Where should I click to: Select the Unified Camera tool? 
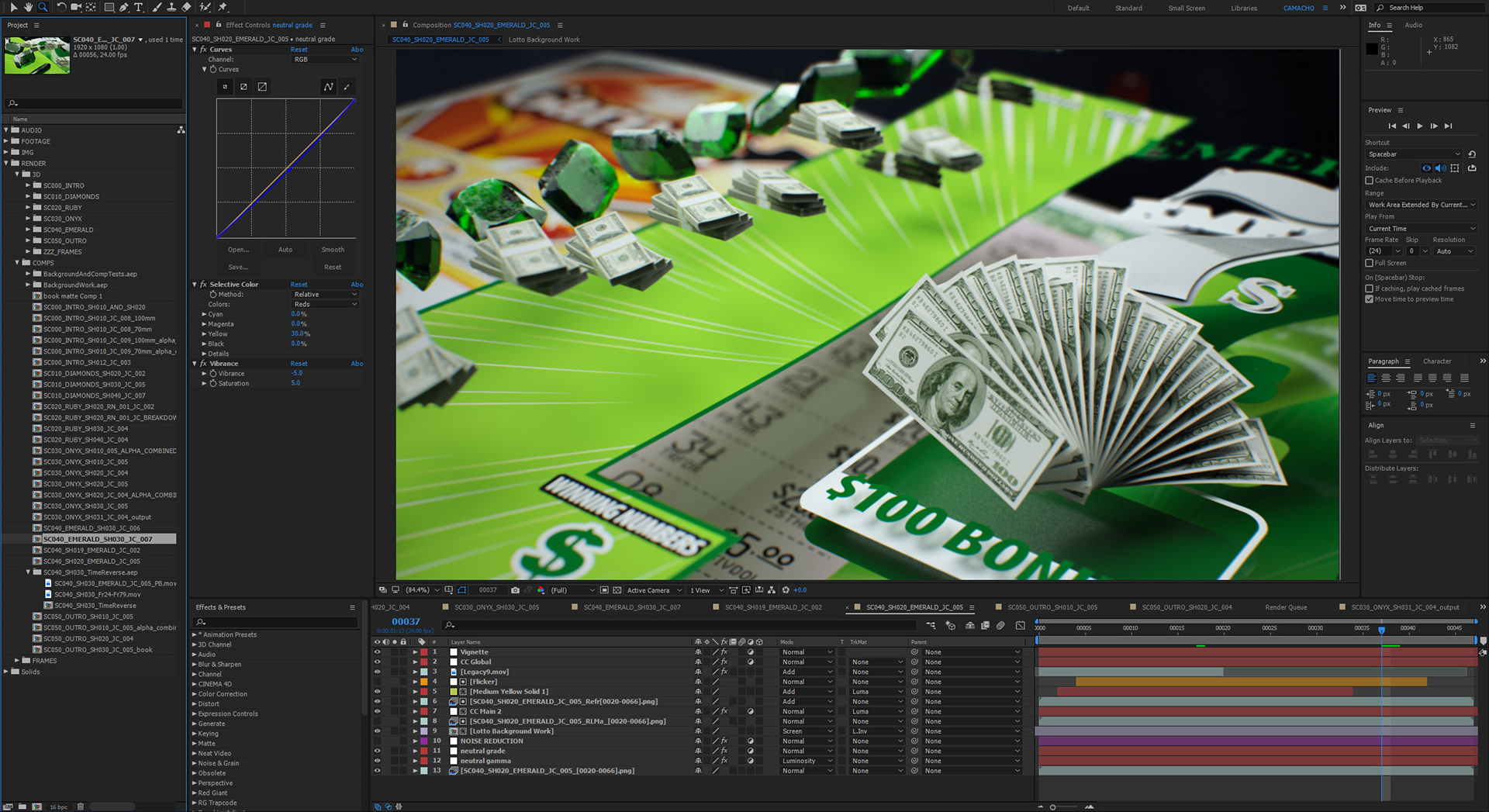tap(76, 7)
